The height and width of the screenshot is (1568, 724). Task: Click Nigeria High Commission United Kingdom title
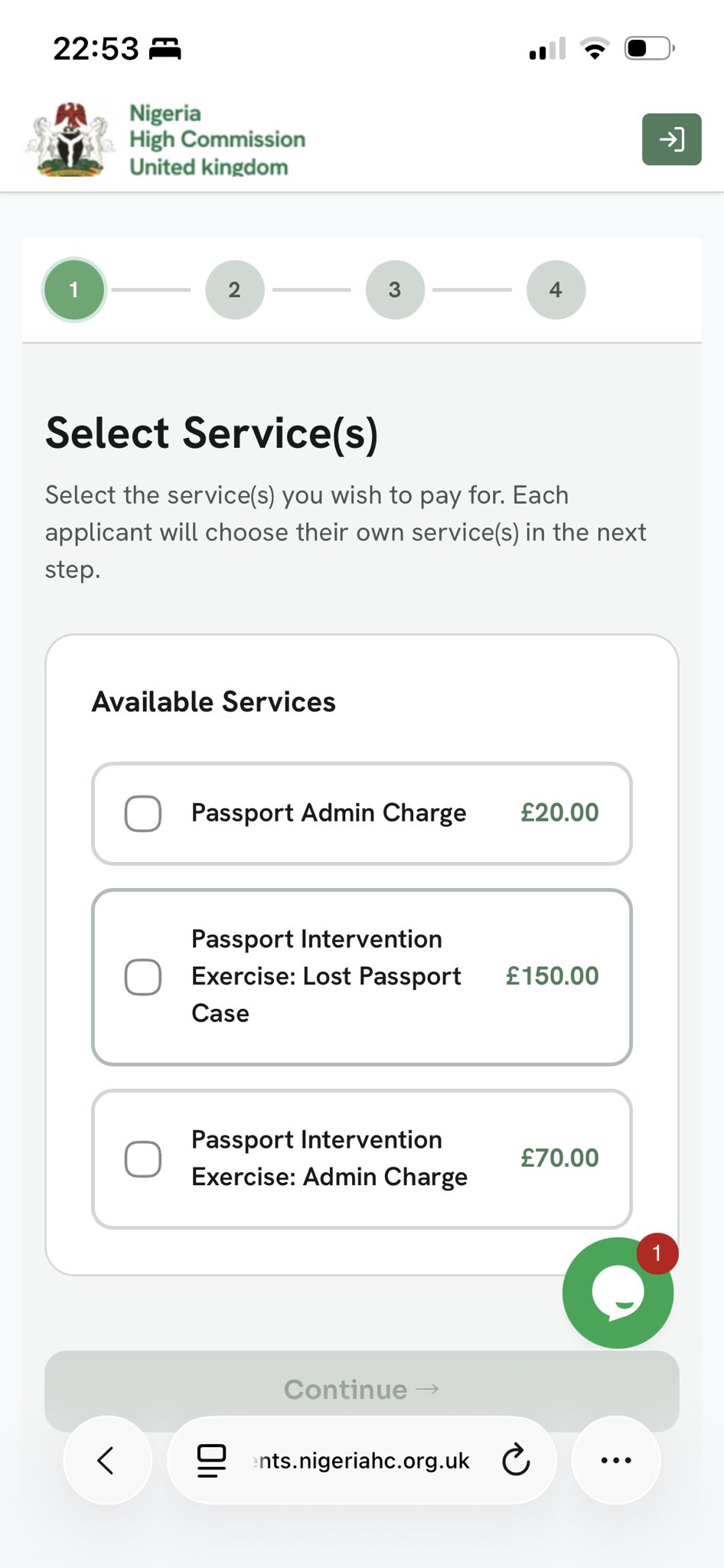pos(217,139)
